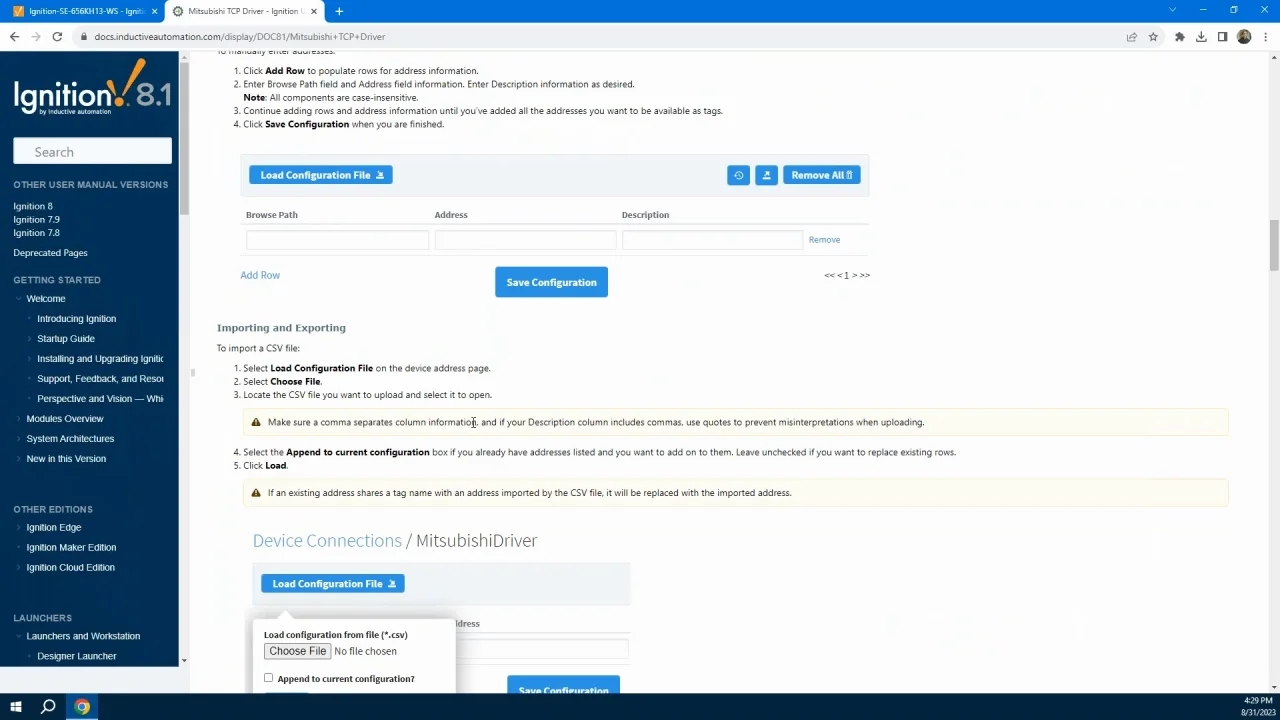Click Description input field
Screen dimensions: 1280x720
[x=712, y=240]
